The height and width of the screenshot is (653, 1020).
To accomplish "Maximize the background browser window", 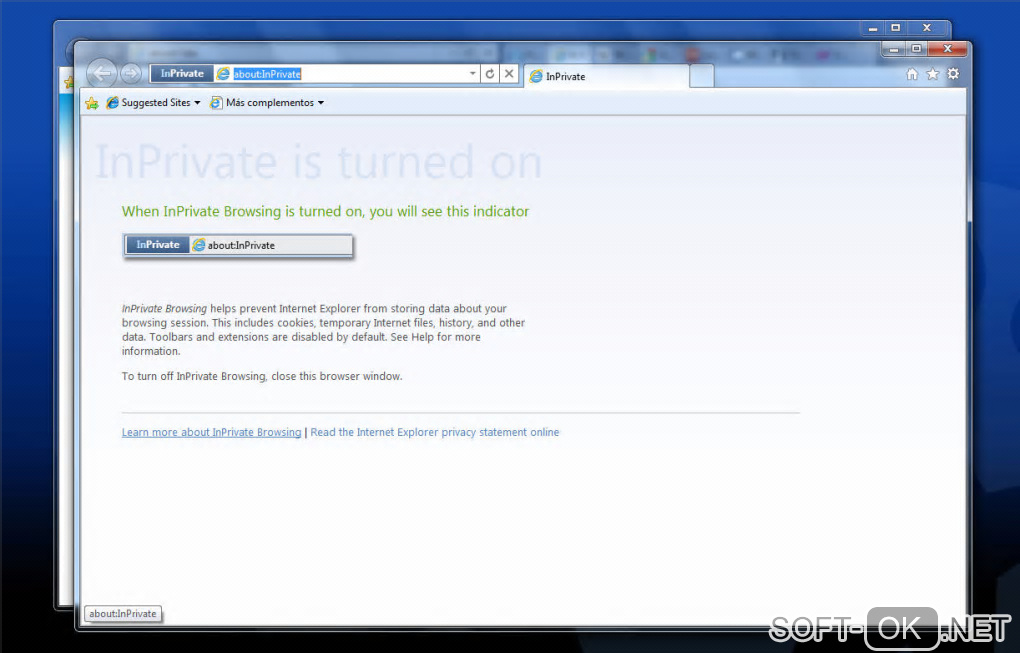I will 896,28.
